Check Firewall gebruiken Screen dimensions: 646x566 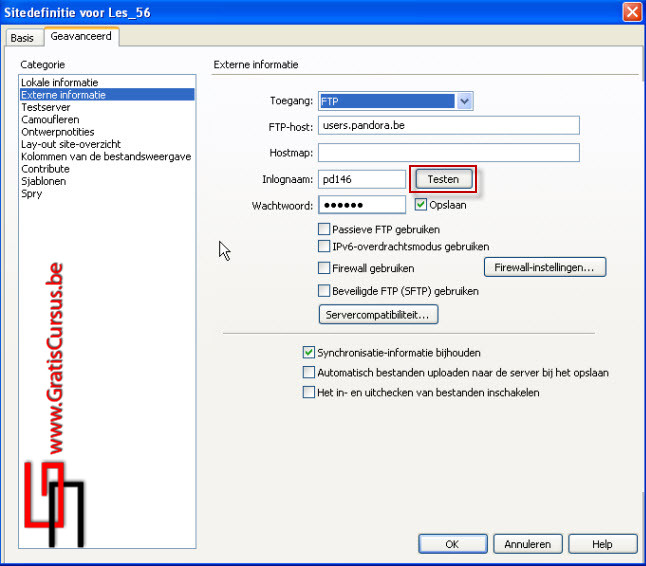point(324,268)
